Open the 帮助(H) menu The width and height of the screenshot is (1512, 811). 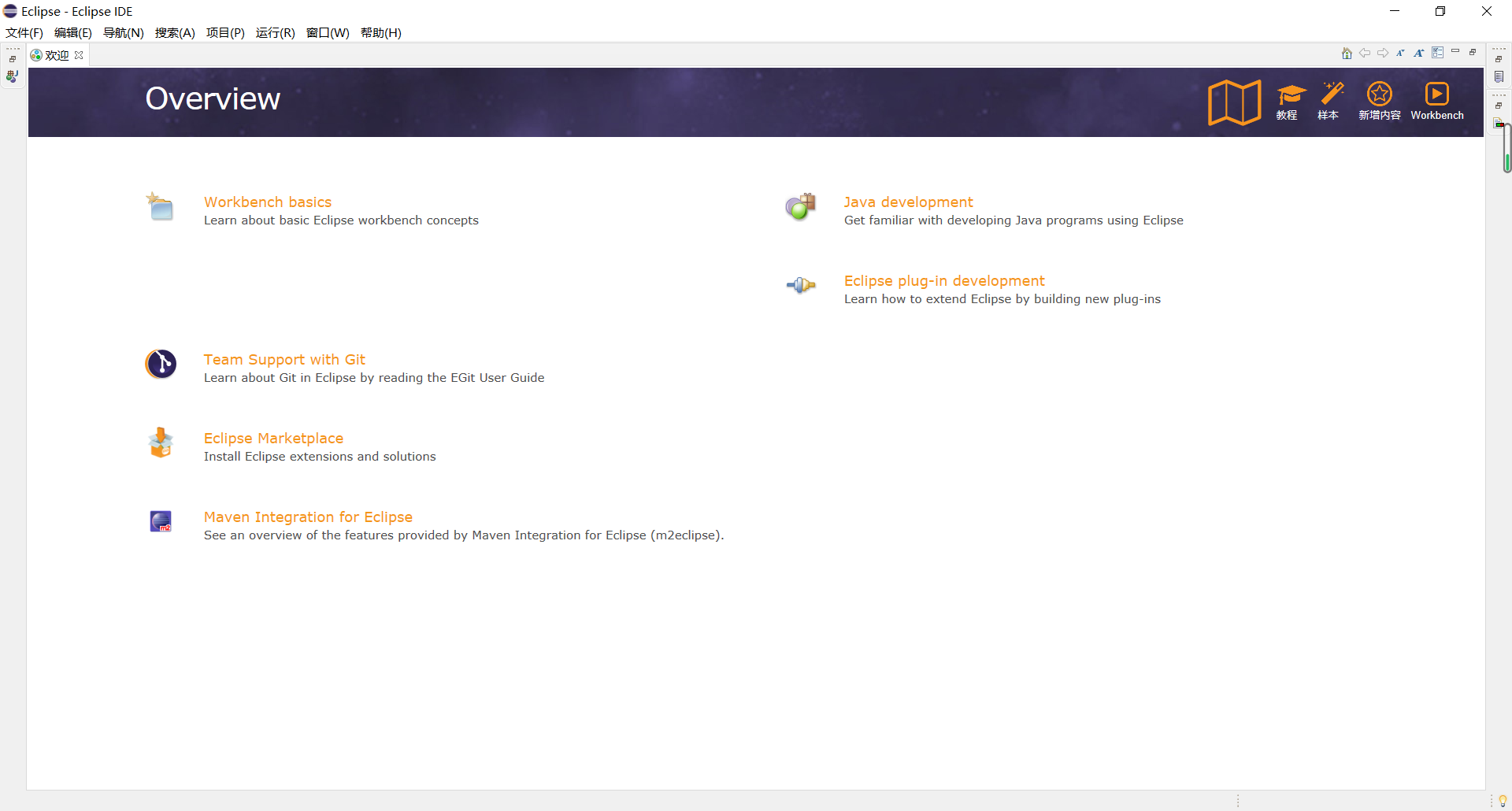pyautogui.click(x=381, y=32)
